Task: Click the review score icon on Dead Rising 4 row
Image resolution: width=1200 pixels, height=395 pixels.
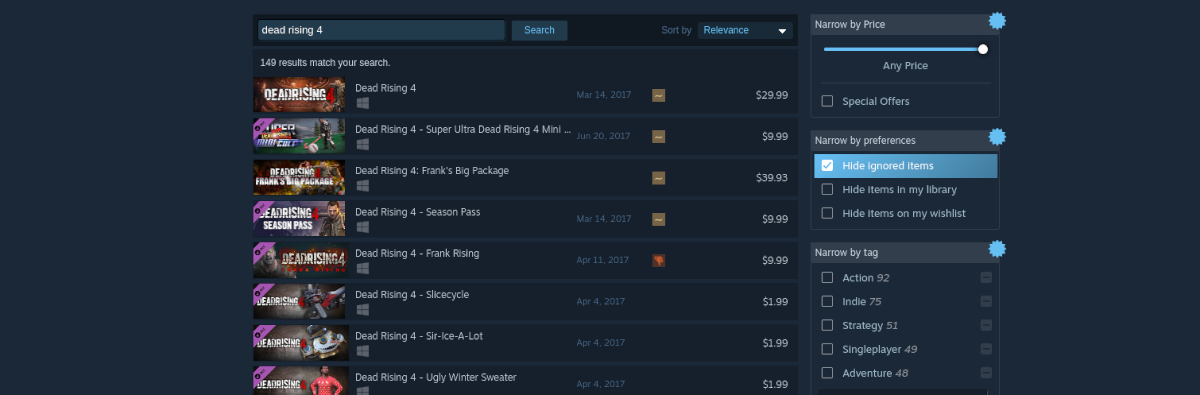Action: point(659,95)
